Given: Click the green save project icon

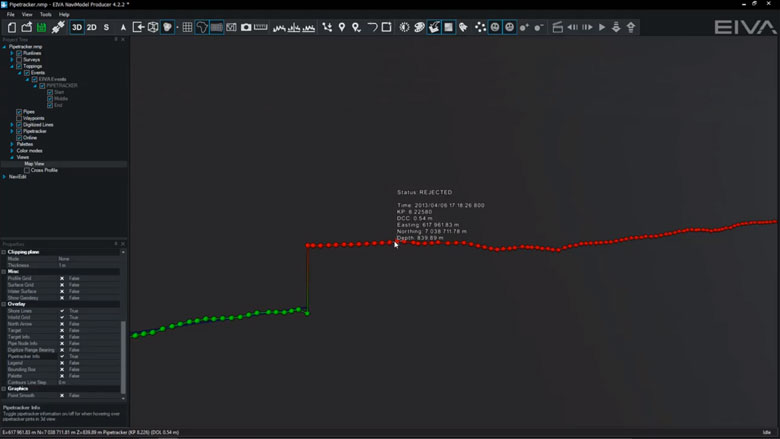Looking at the screenshot, I should pos(41,27).
